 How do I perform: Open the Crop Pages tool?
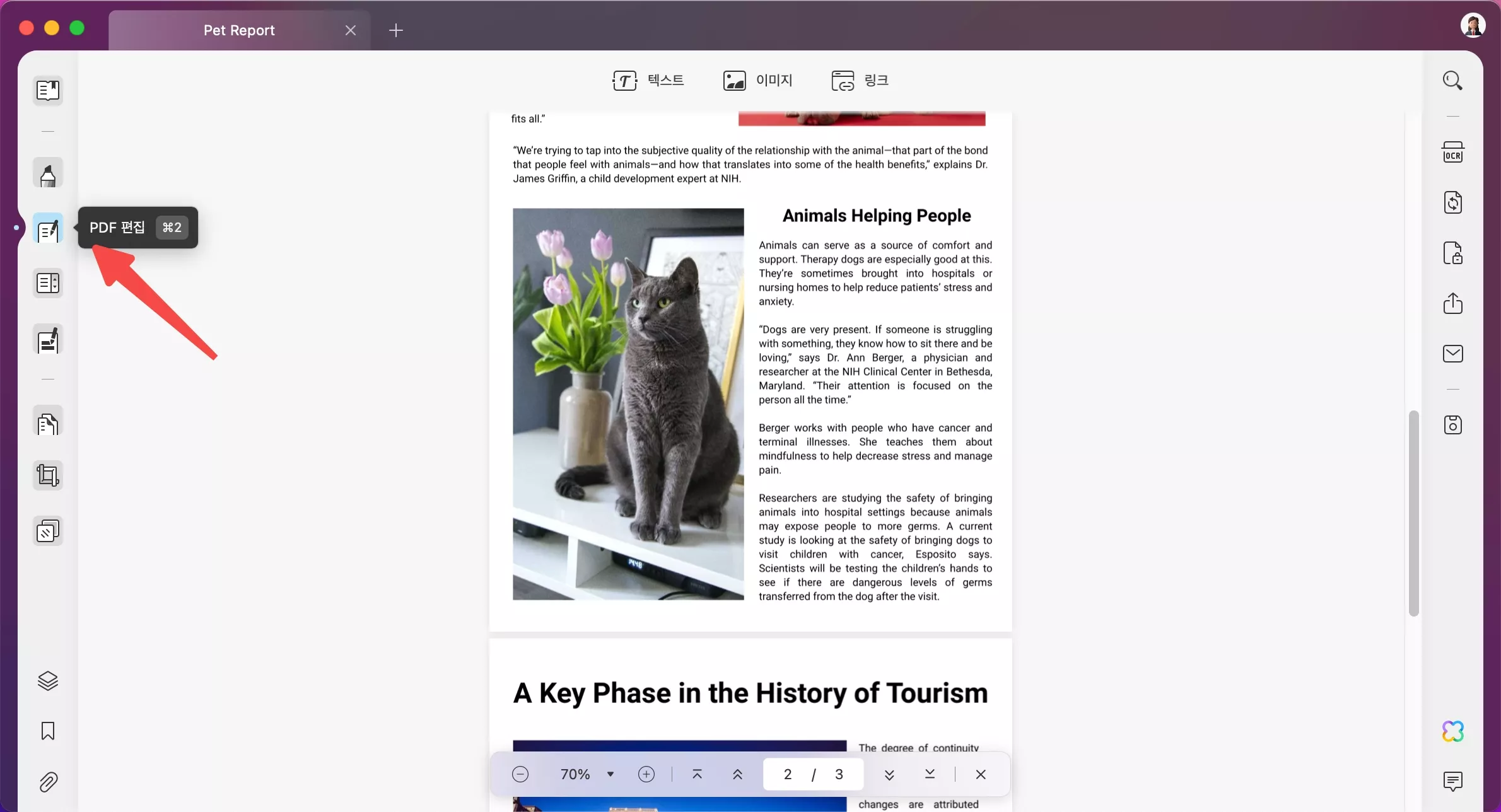pos(48,475)
